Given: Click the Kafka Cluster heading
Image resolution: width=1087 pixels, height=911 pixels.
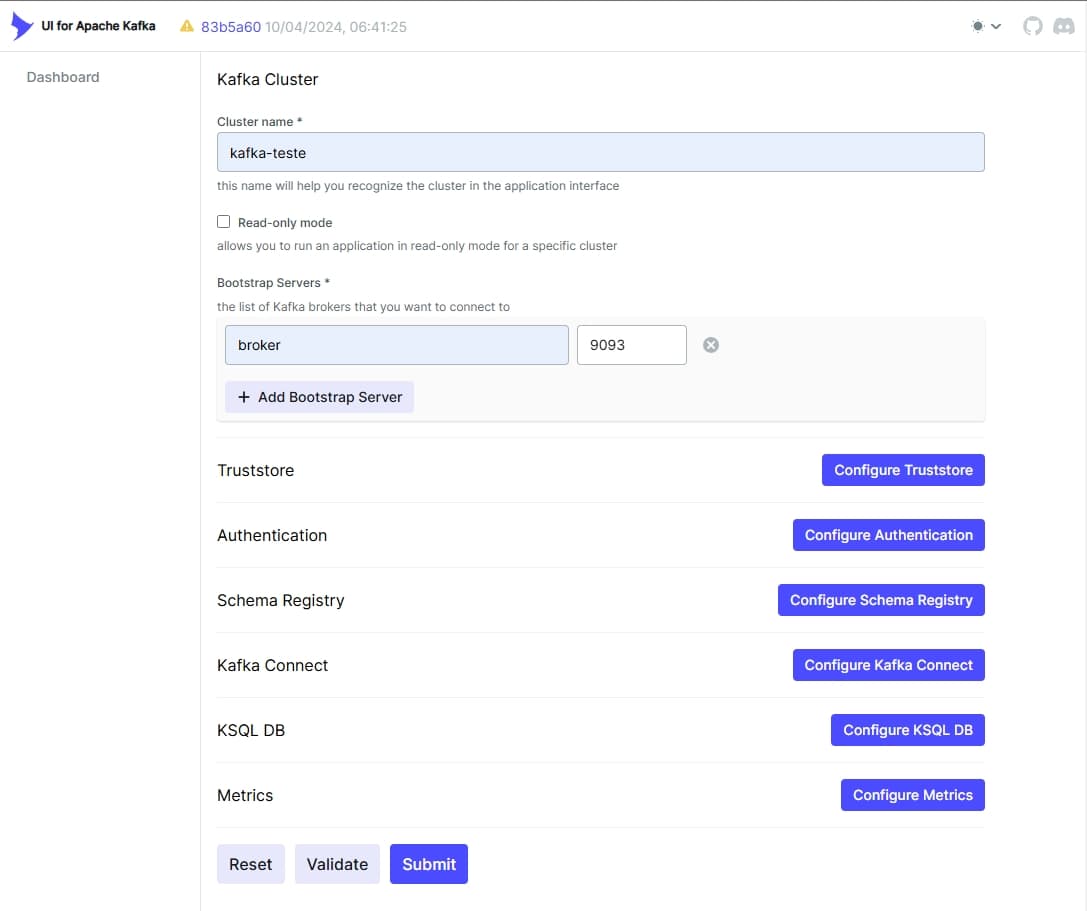Looking at the screenshot, I should [x=268, y=80].
